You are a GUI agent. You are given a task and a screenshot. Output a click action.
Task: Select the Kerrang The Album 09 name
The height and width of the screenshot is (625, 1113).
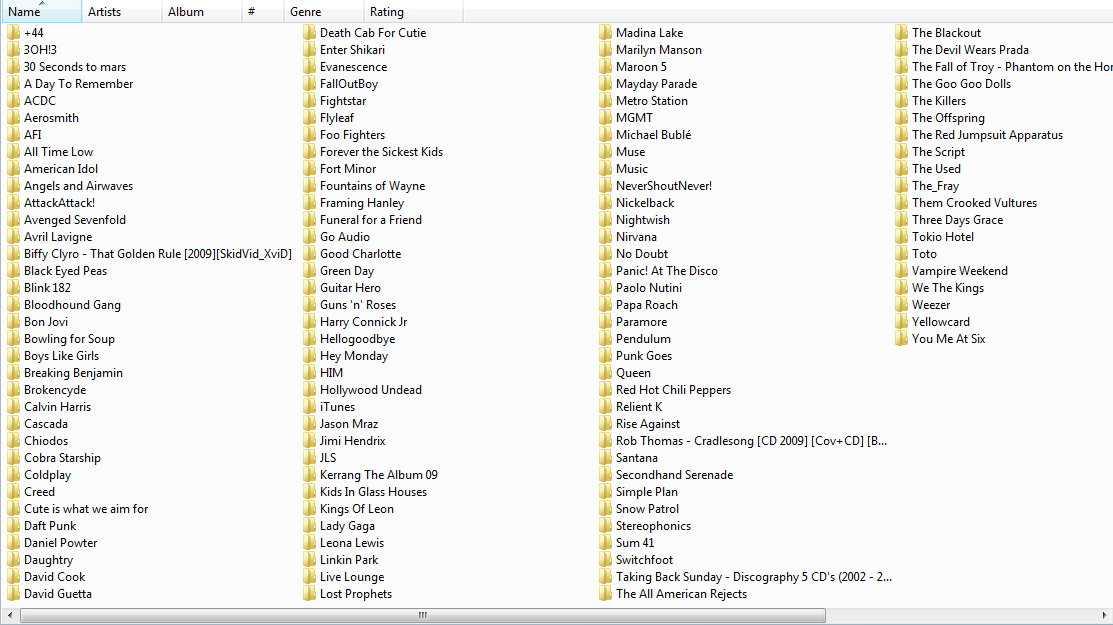pyautogui.click(x=378, y=475)
